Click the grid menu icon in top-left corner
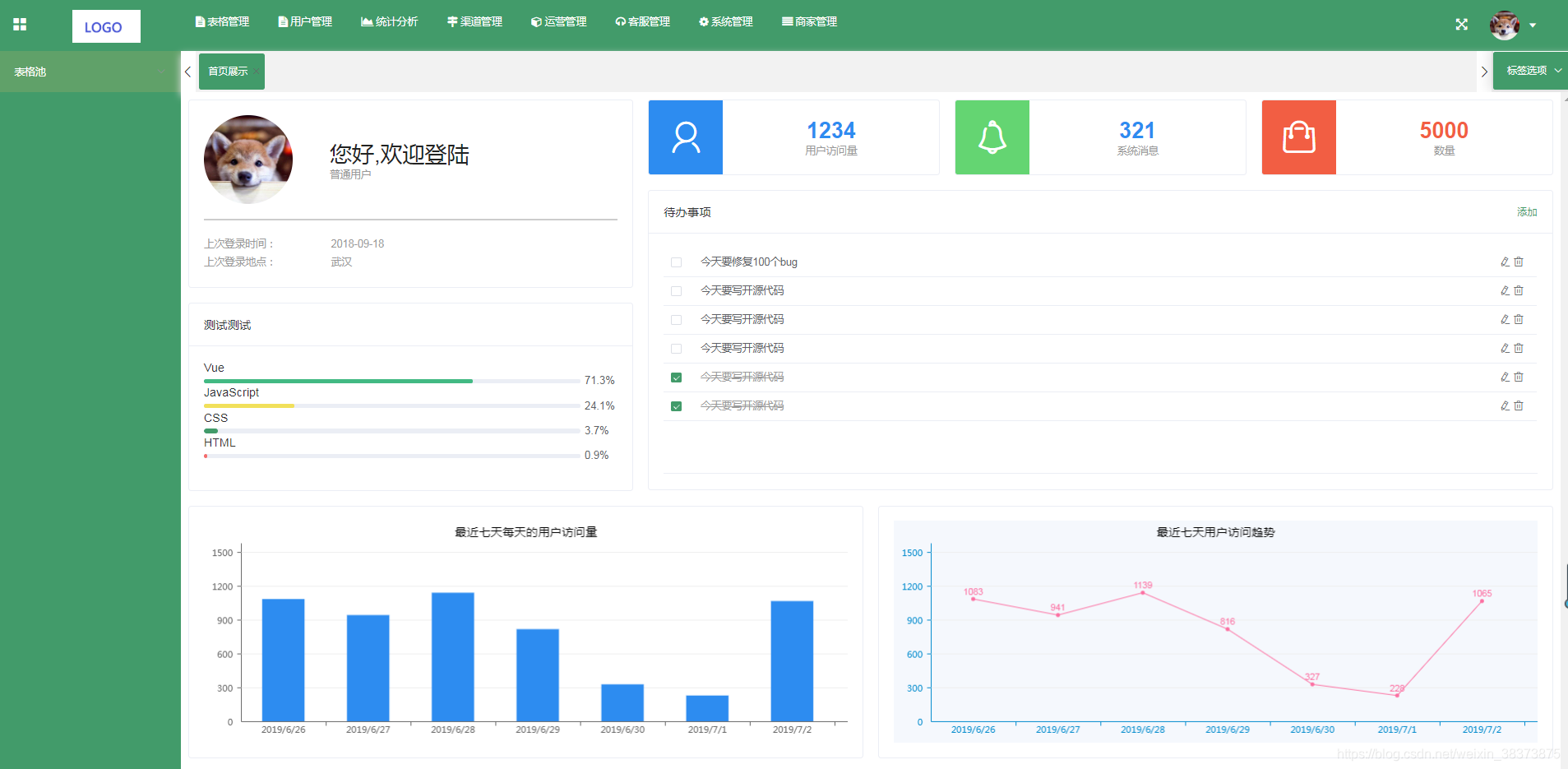The height and width of the screenshot is (769, 1568). [20, 25]
